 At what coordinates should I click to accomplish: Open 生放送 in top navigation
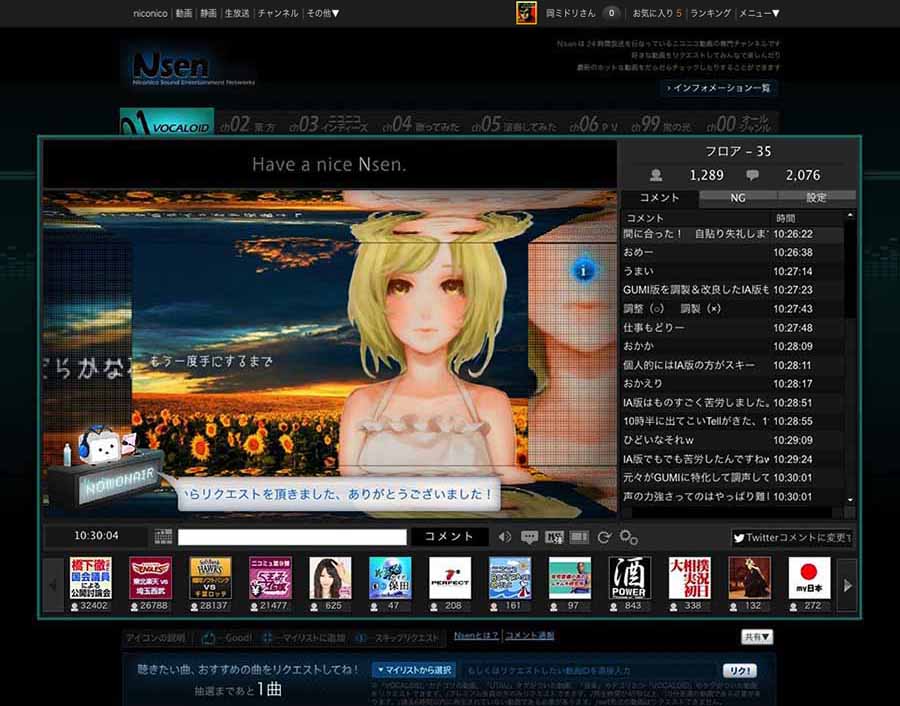[237, 13]
